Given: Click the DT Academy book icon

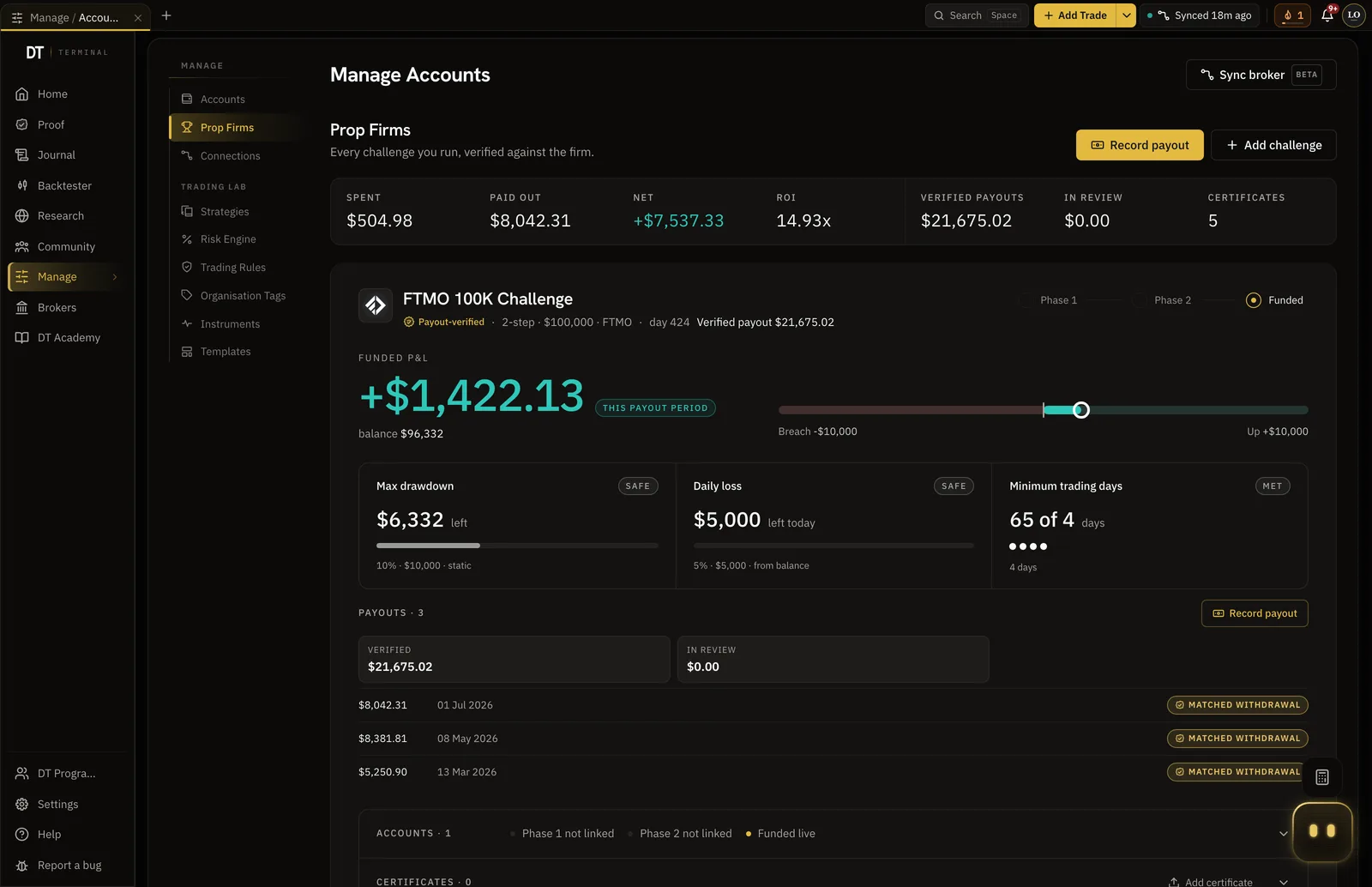Looking at the screenshot, I should tap(22, 338).
